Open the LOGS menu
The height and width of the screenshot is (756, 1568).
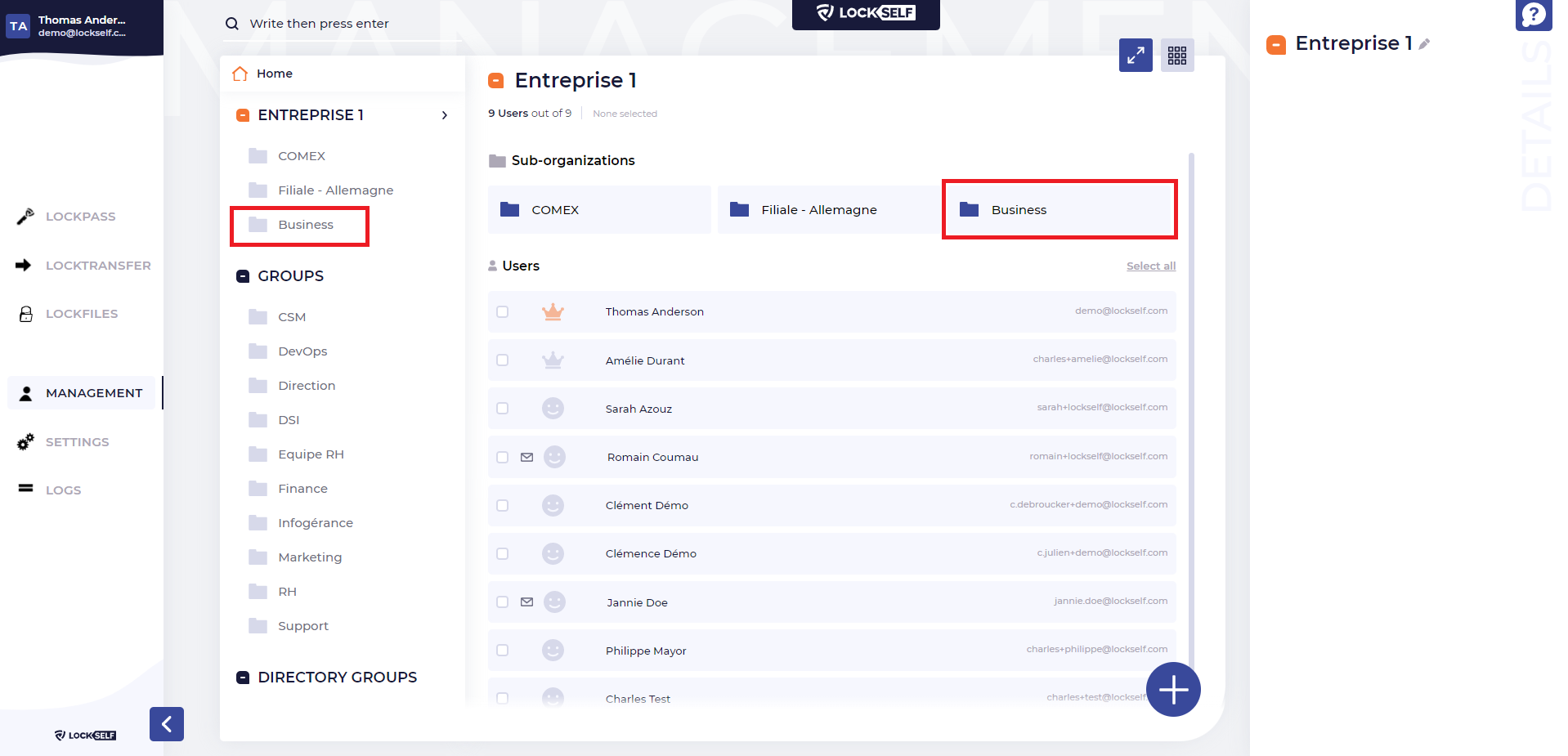(63, 490)
